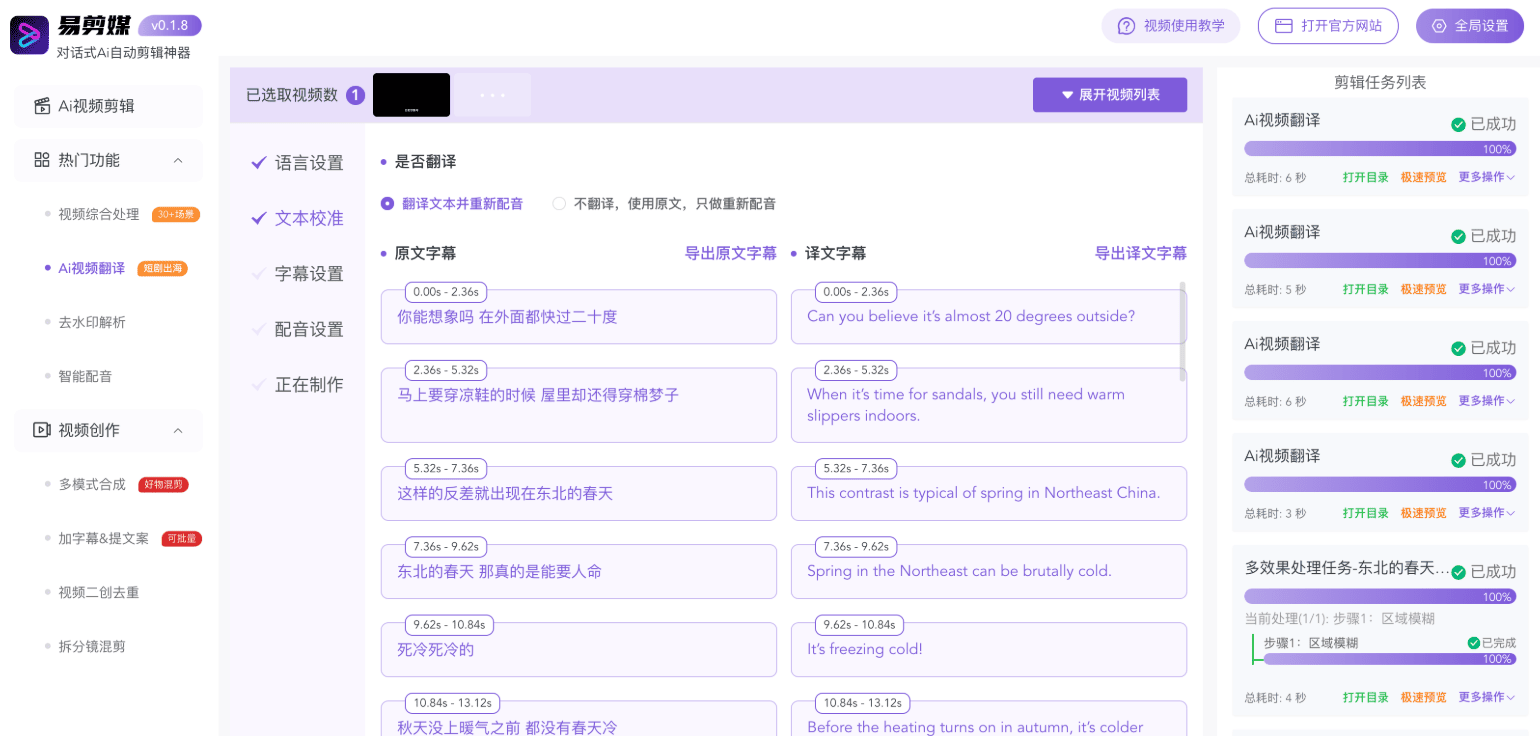The width and height of the screenshot is (1540, 736).
Task: Click the selected video count badge 1
Action: point(355,96)
